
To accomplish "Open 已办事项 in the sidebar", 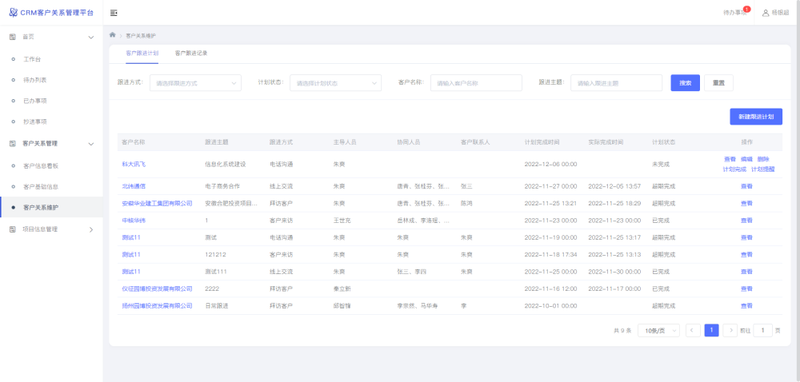I will [35, 101].
